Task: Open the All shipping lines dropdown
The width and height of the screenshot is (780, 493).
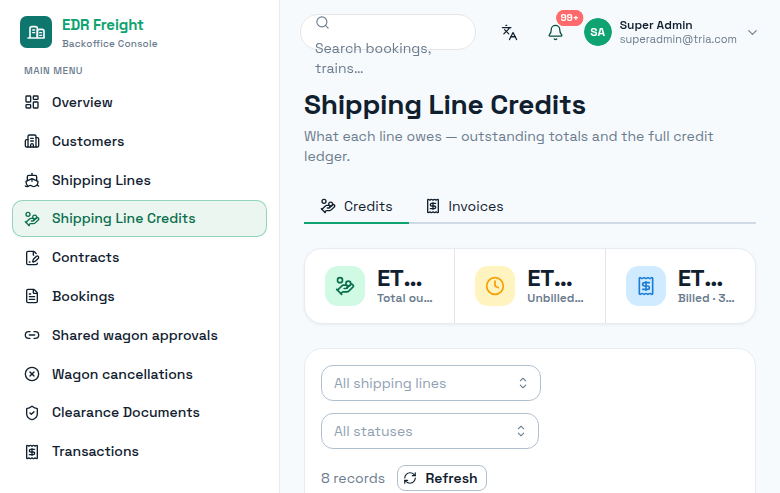Action: 431,383
